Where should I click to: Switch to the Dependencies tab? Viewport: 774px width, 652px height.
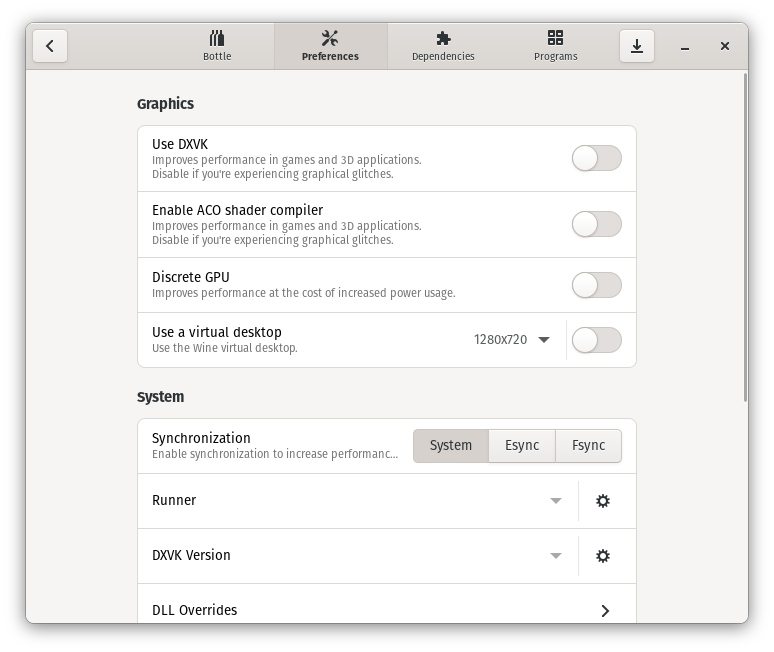point(443,46)
